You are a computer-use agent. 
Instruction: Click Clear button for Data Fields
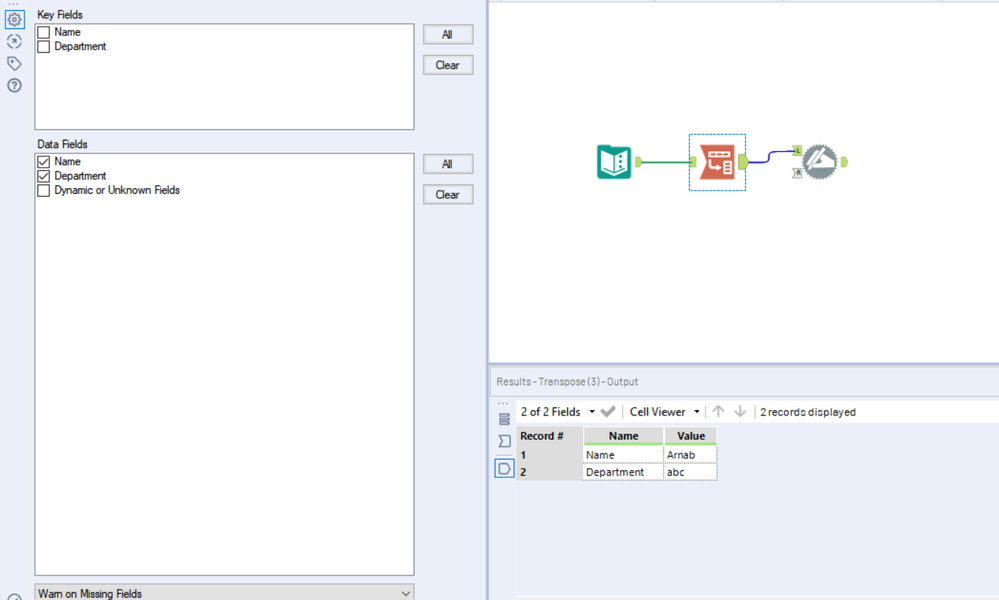point(448,195)
